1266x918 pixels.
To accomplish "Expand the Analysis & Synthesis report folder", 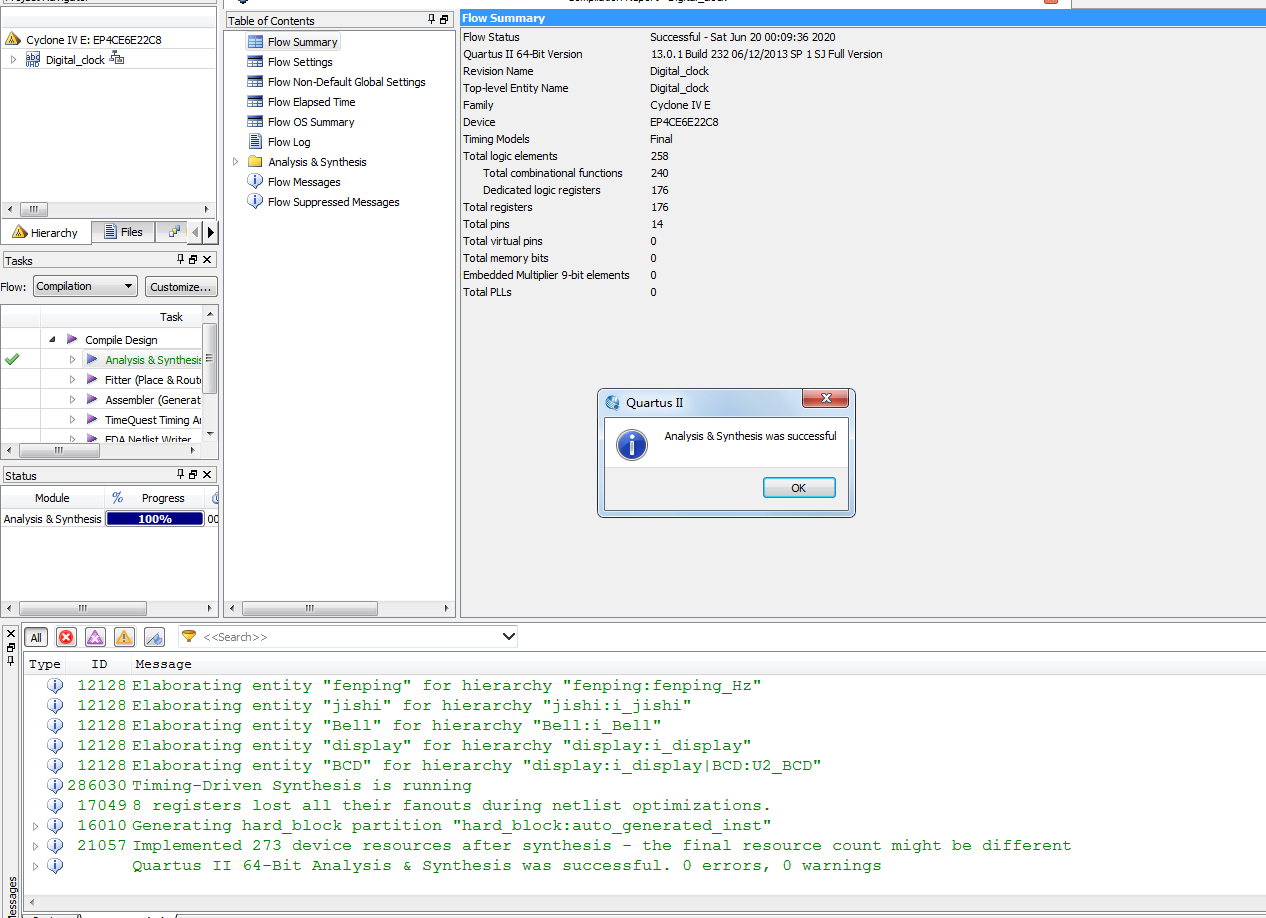I will [x=236, y=162].
